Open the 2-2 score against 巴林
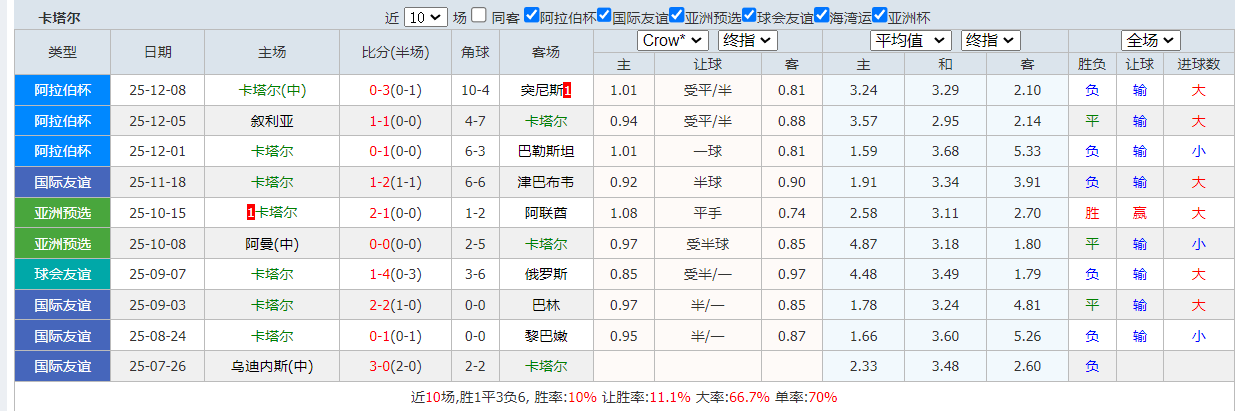Screen dimensions: 1239x411 click(x=379, y=305)
